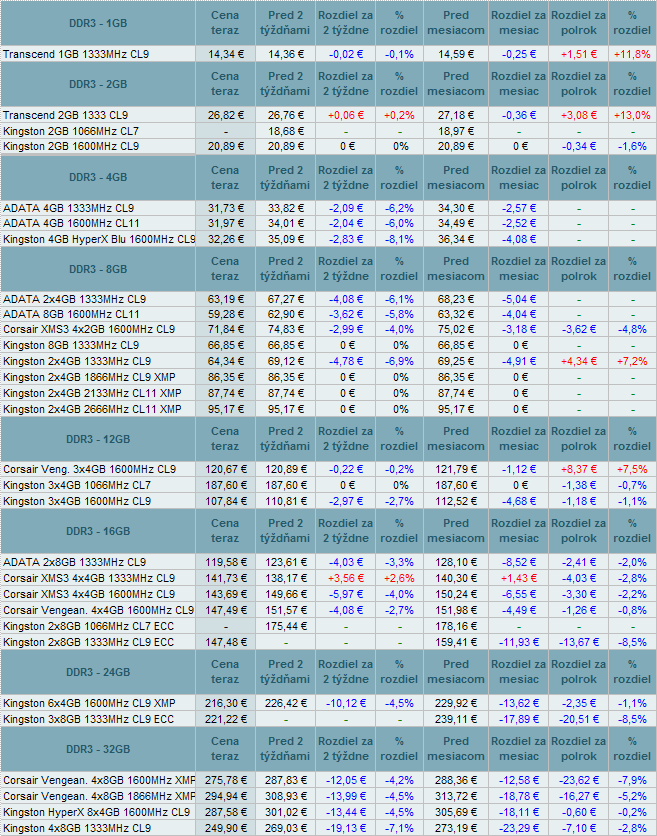Click the ADATA 2x4GB 1333MHz CL9 row name

point(74,299)
